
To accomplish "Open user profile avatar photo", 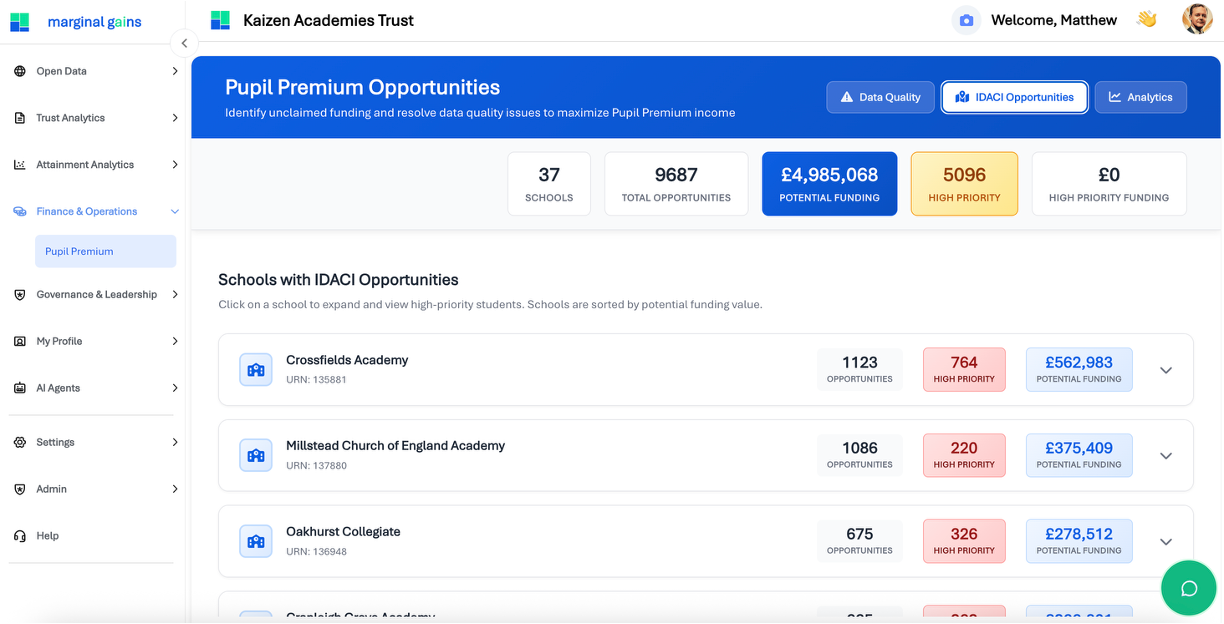I will 1197,20.
